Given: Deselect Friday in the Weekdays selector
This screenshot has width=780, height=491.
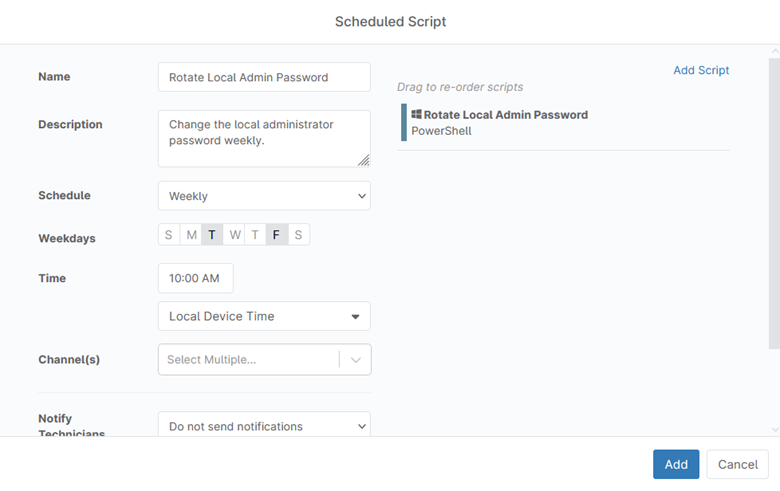Looking at the screenshot, I should pos(276,235).
